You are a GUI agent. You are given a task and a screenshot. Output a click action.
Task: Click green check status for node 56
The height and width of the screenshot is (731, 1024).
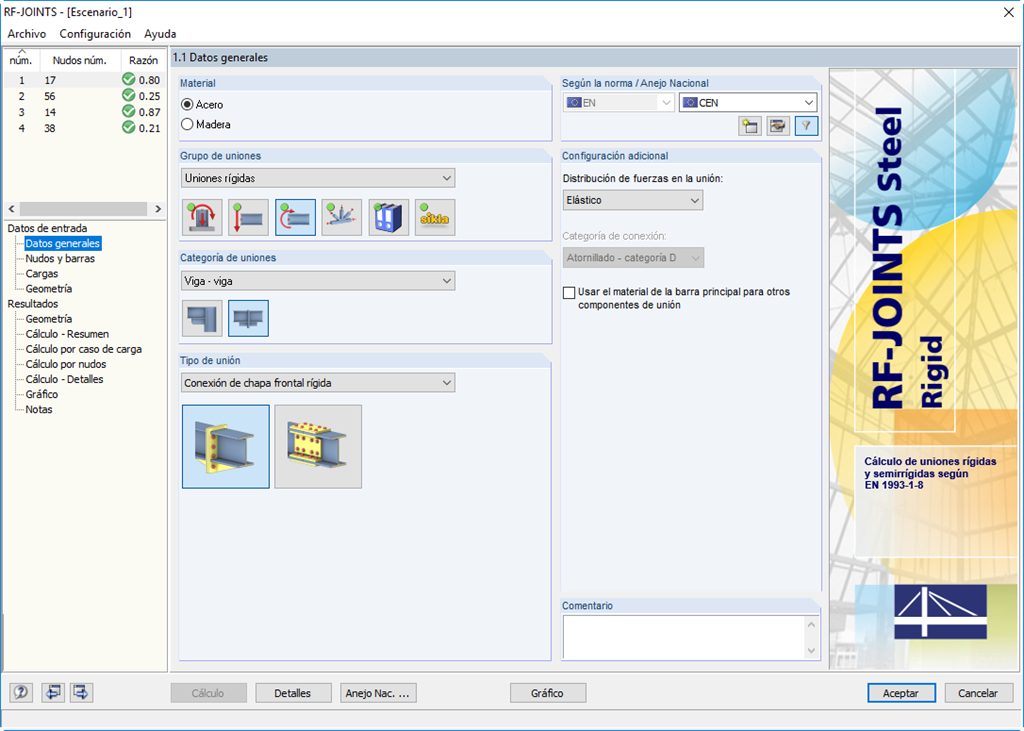(129, 96)
